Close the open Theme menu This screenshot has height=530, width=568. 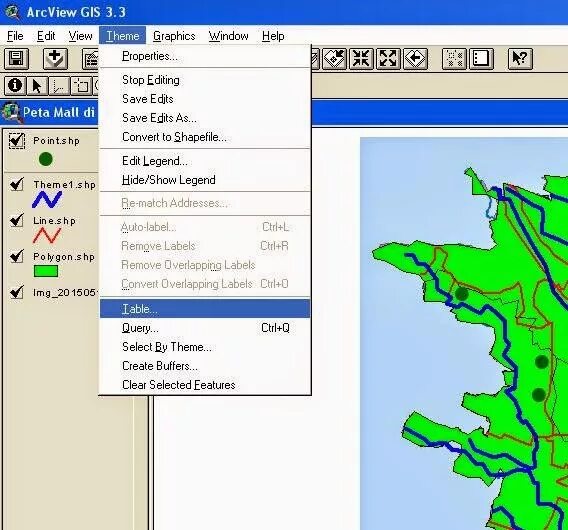coord(122,36)
